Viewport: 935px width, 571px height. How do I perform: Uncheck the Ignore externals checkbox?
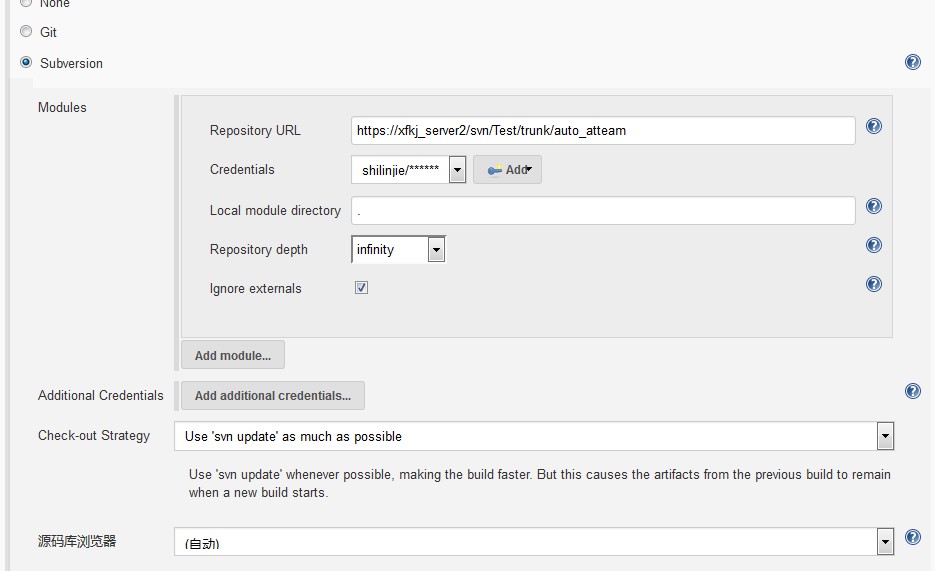coord(361,288)
